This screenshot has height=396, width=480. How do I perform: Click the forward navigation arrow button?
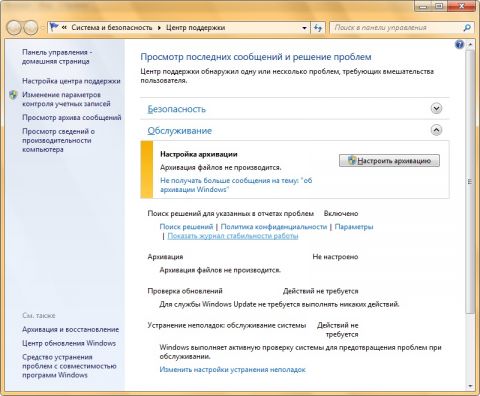[31, 28]
